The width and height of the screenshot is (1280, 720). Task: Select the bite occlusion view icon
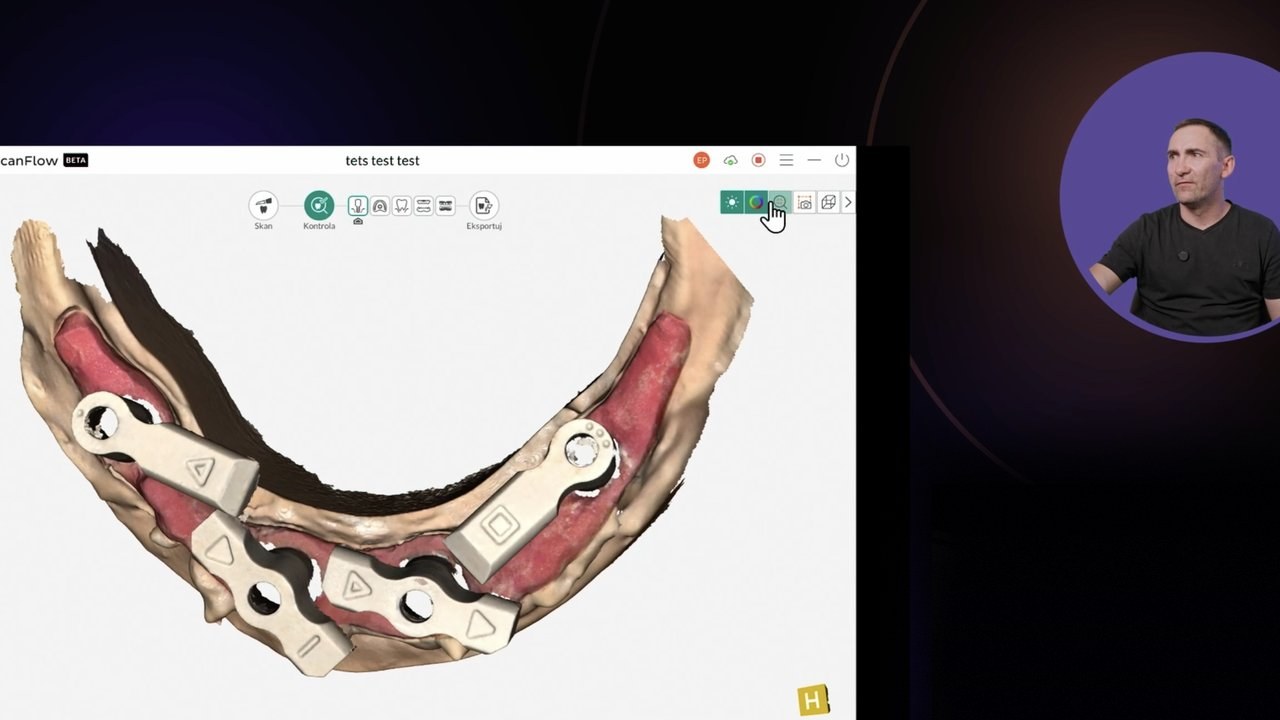point(446,205)
